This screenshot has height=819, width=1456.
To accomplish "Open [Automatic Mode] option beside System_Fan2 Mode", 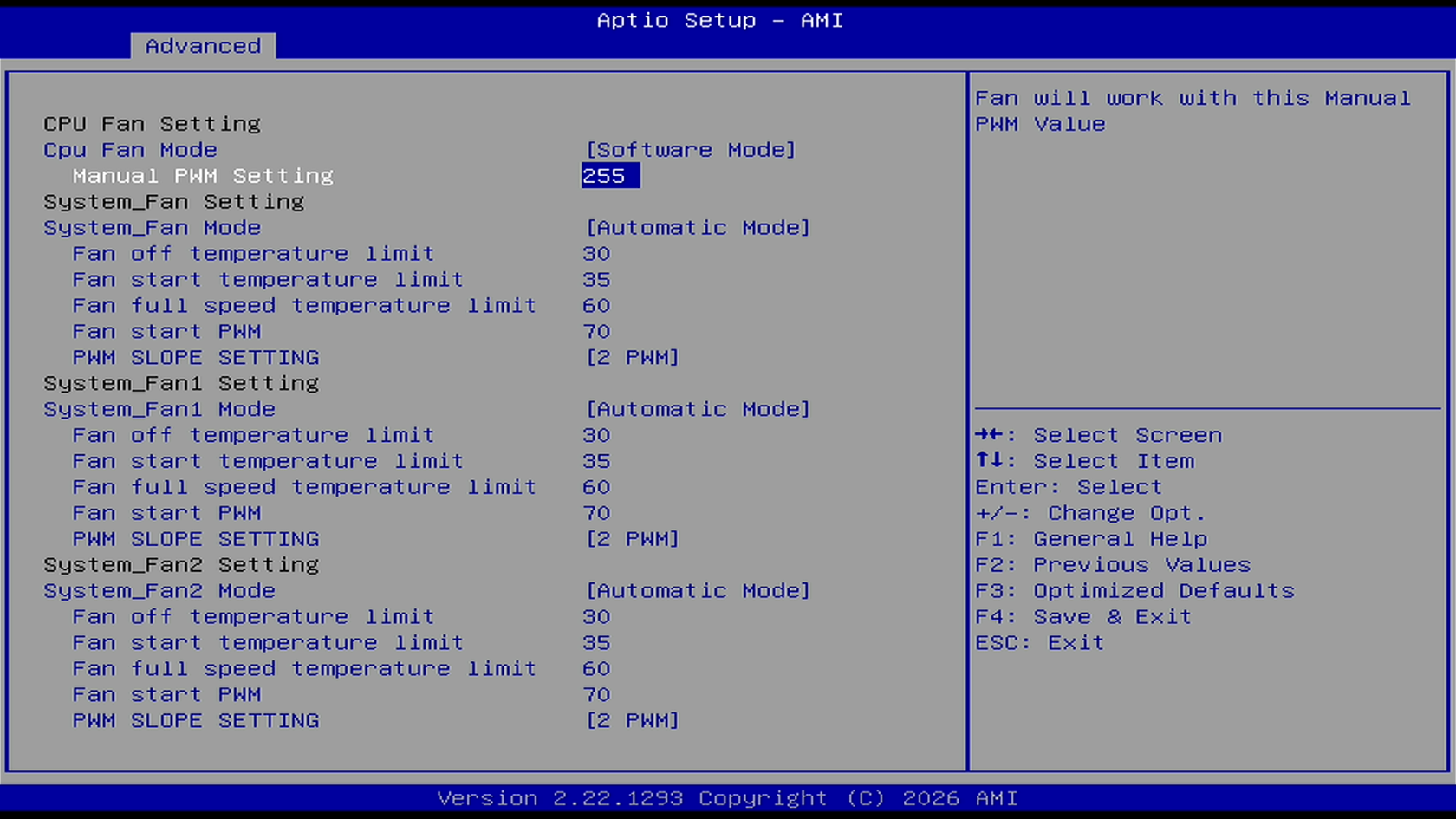I will click(698, 591).
